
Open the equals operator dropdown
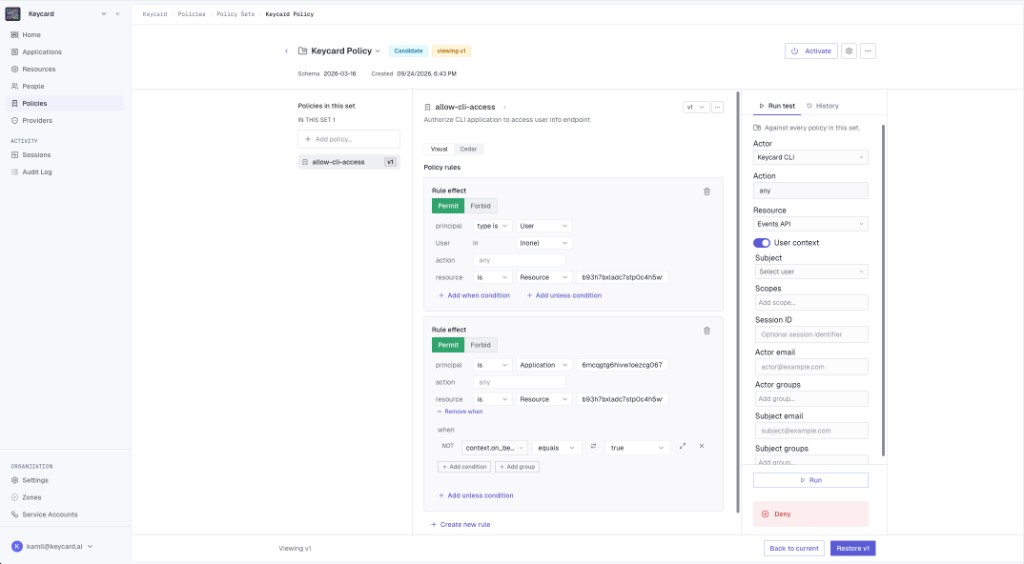point(556,448)
